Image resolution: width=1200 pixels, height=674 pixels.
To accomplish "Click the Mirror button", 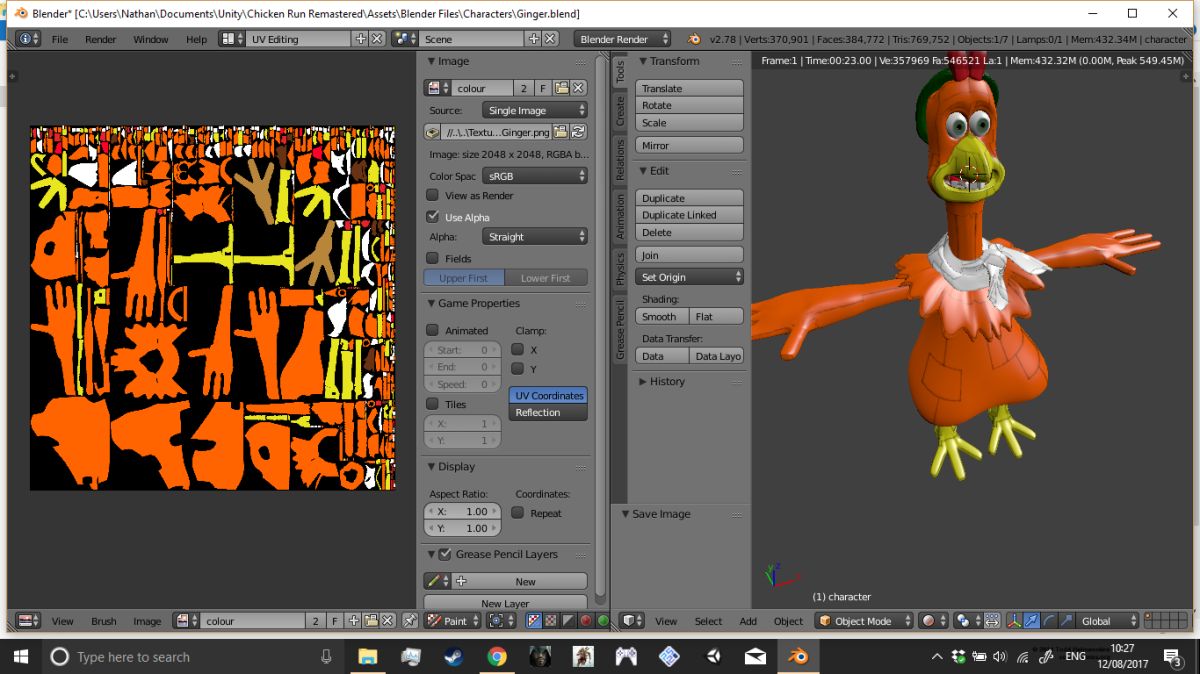I will pos(690,145).
